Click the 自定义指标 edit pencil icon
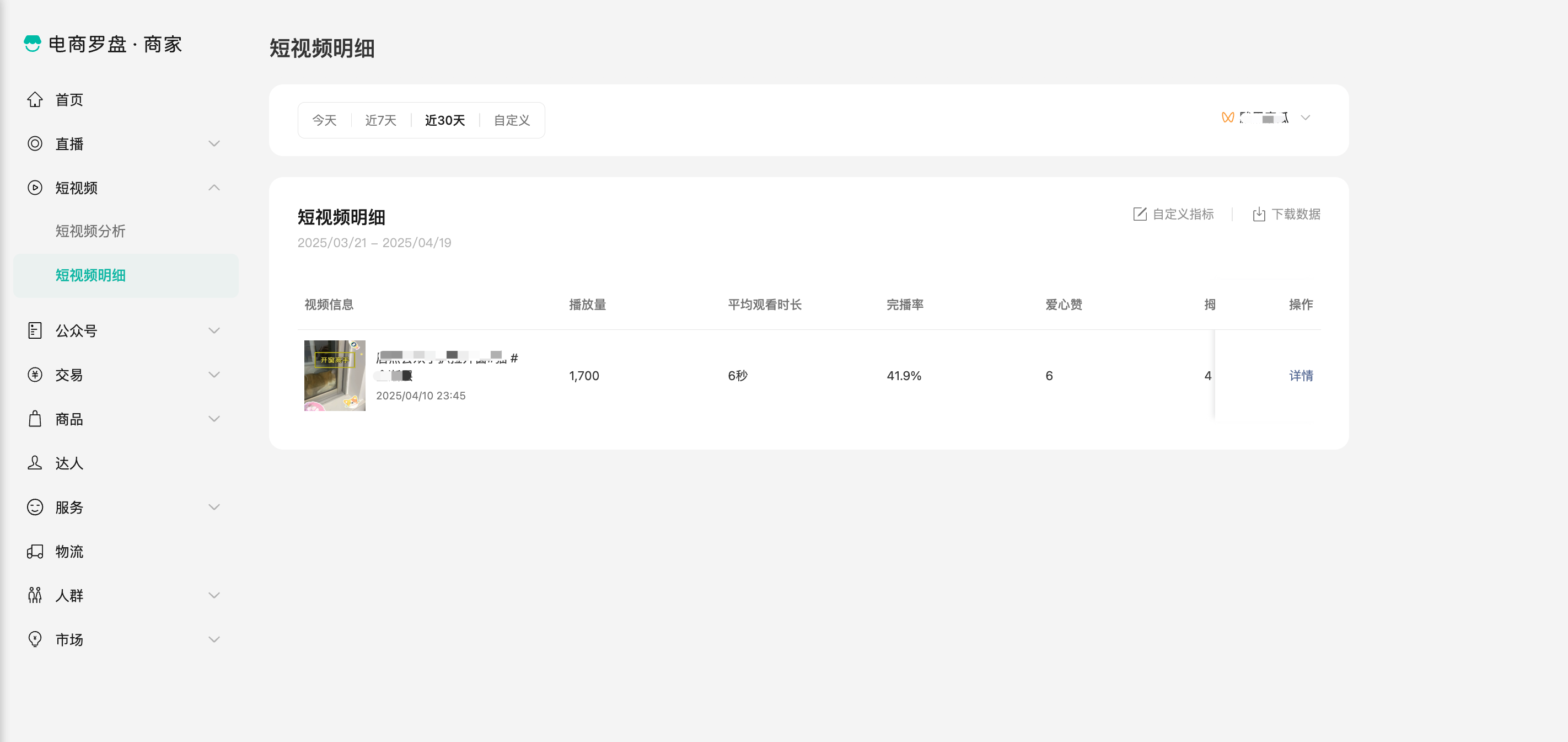The width and height of the screenshot is (1568, 742). [x=1140, y=214]
